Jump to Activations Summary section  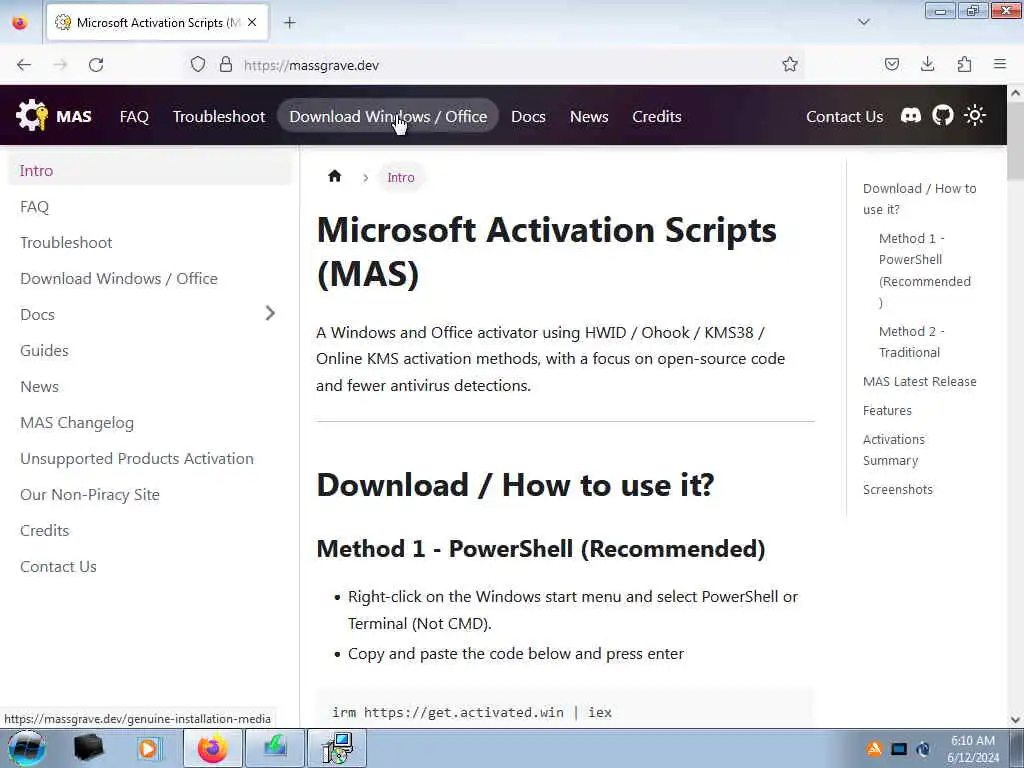click(x=894, y=449)
